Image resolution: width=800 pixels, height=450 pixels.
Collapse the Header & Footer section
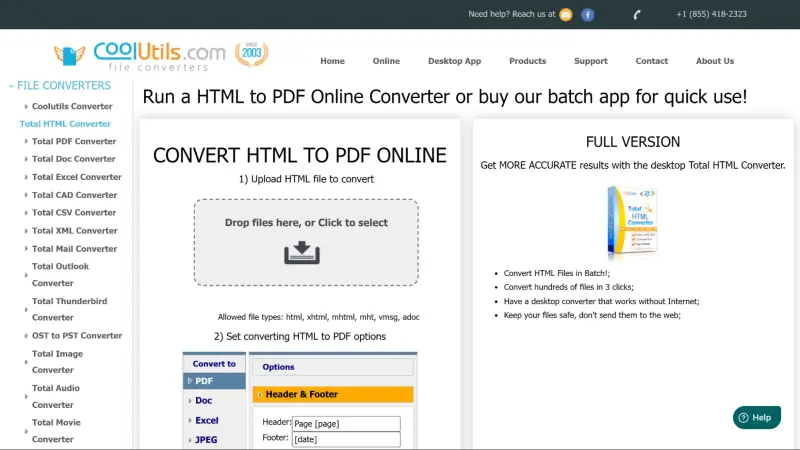pyautogui.click(x=333, y=394)
